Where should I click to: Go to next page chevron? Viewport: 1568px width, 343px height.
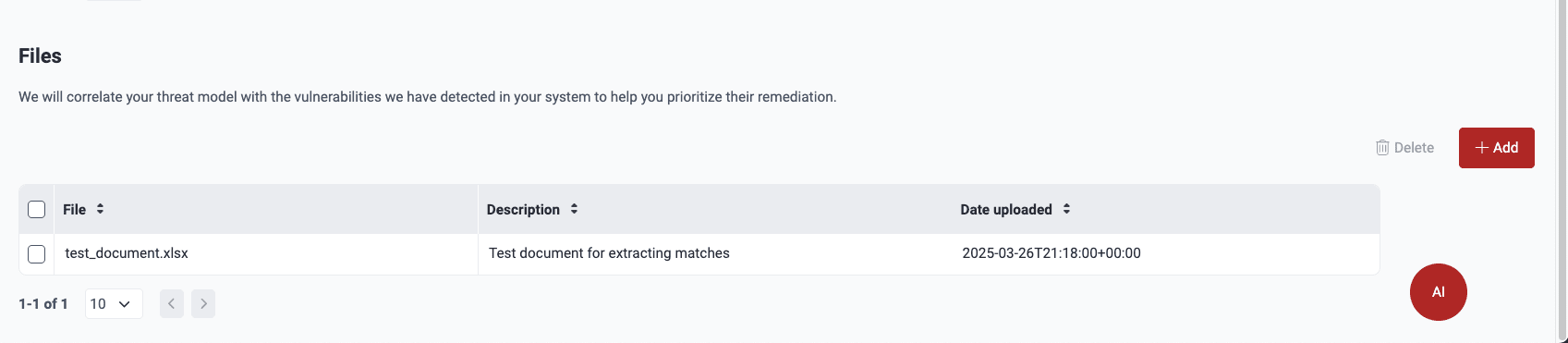pyautogui.click(x=203, y=303)
